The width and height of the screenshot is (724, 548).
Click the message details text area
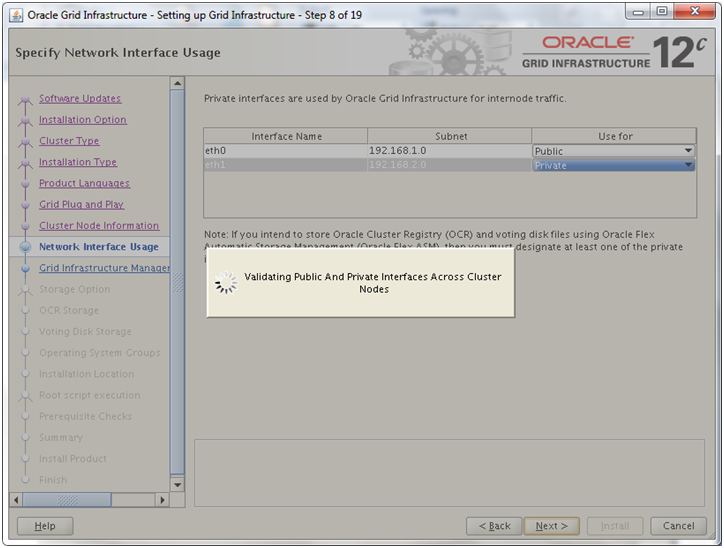[450, 473]
